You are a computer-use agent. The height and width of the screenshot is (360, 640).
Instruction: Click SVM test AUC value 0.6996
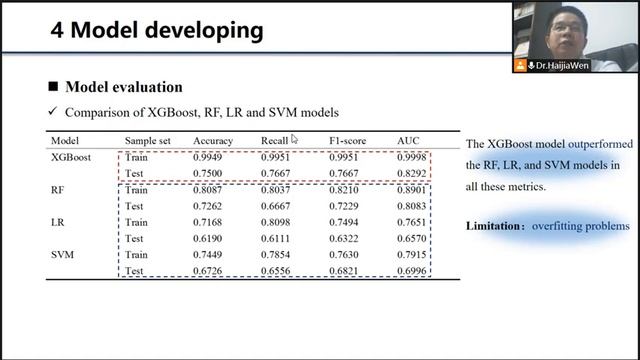(x=411, y=271)
